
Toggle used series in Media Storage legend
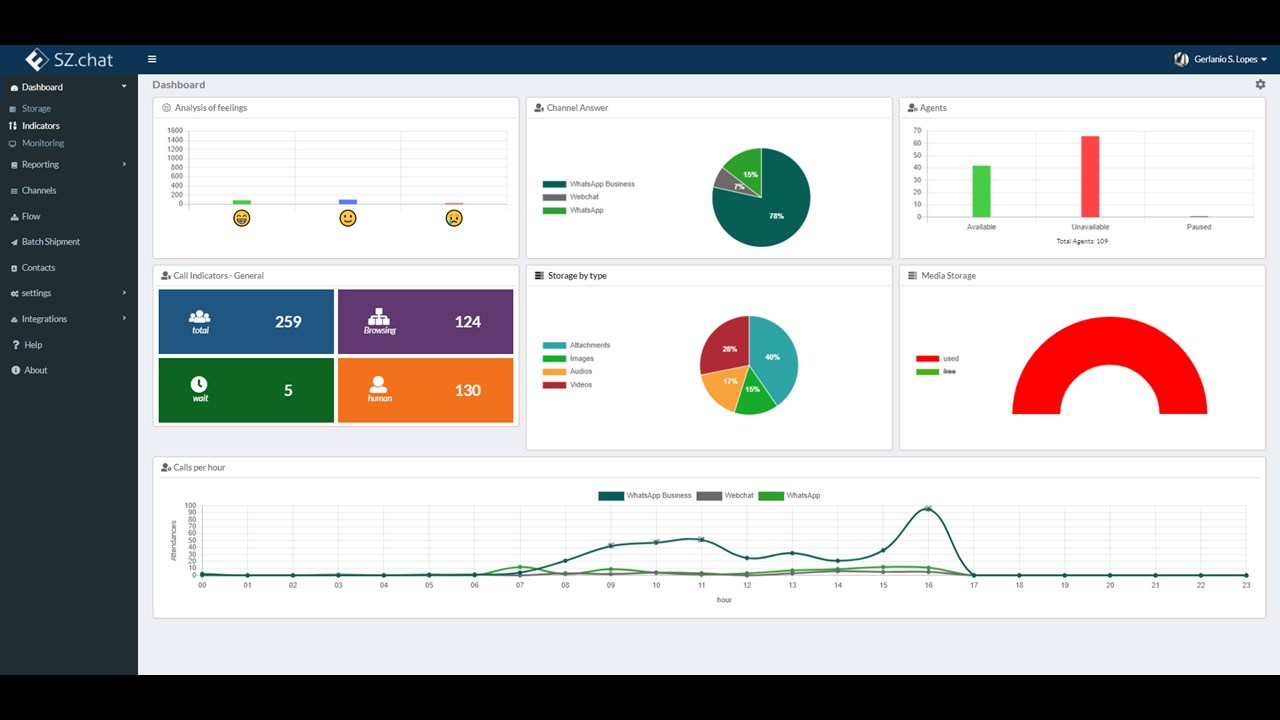(x=938, y=358)
